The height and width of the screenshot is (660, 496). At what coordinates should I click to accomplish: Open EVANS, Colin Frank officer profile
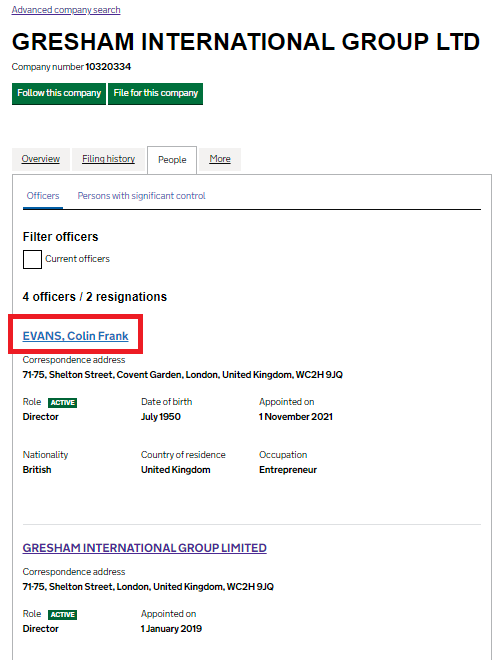(x=75, y=336)
